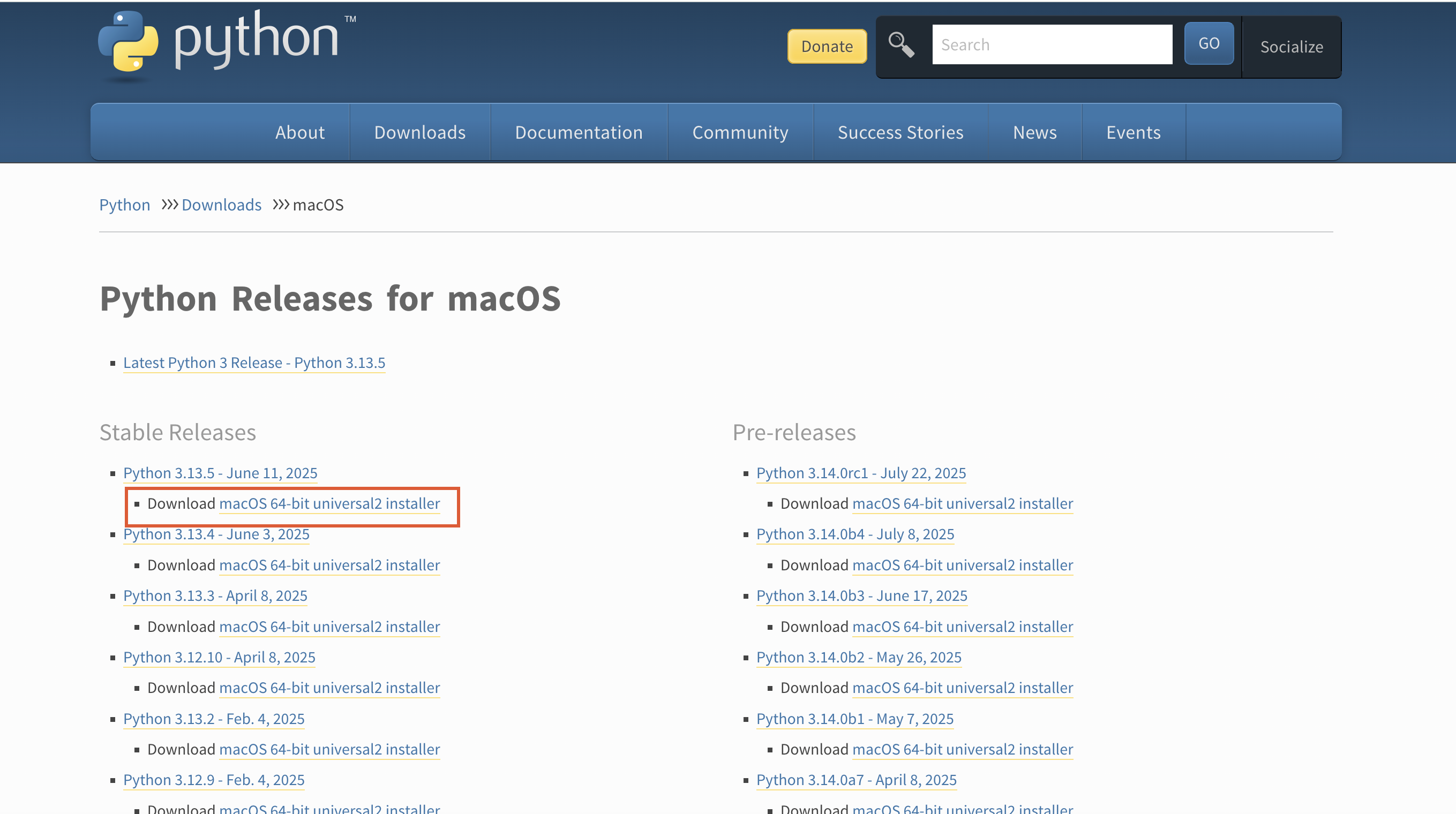Go to Python breadcrumb link

click(124, 205)
